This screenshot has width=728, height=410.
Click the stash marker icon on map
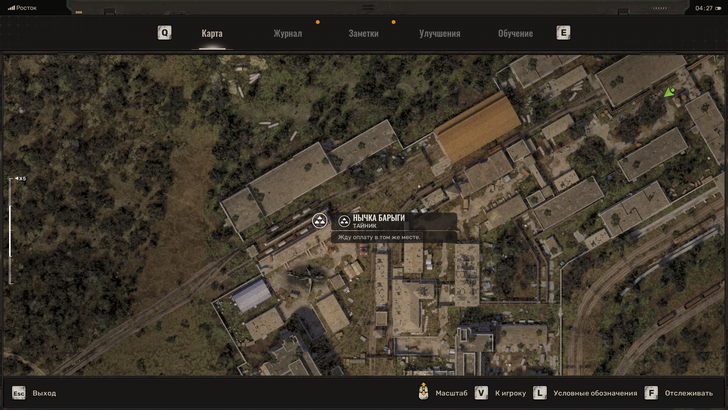tap(320, 220)
